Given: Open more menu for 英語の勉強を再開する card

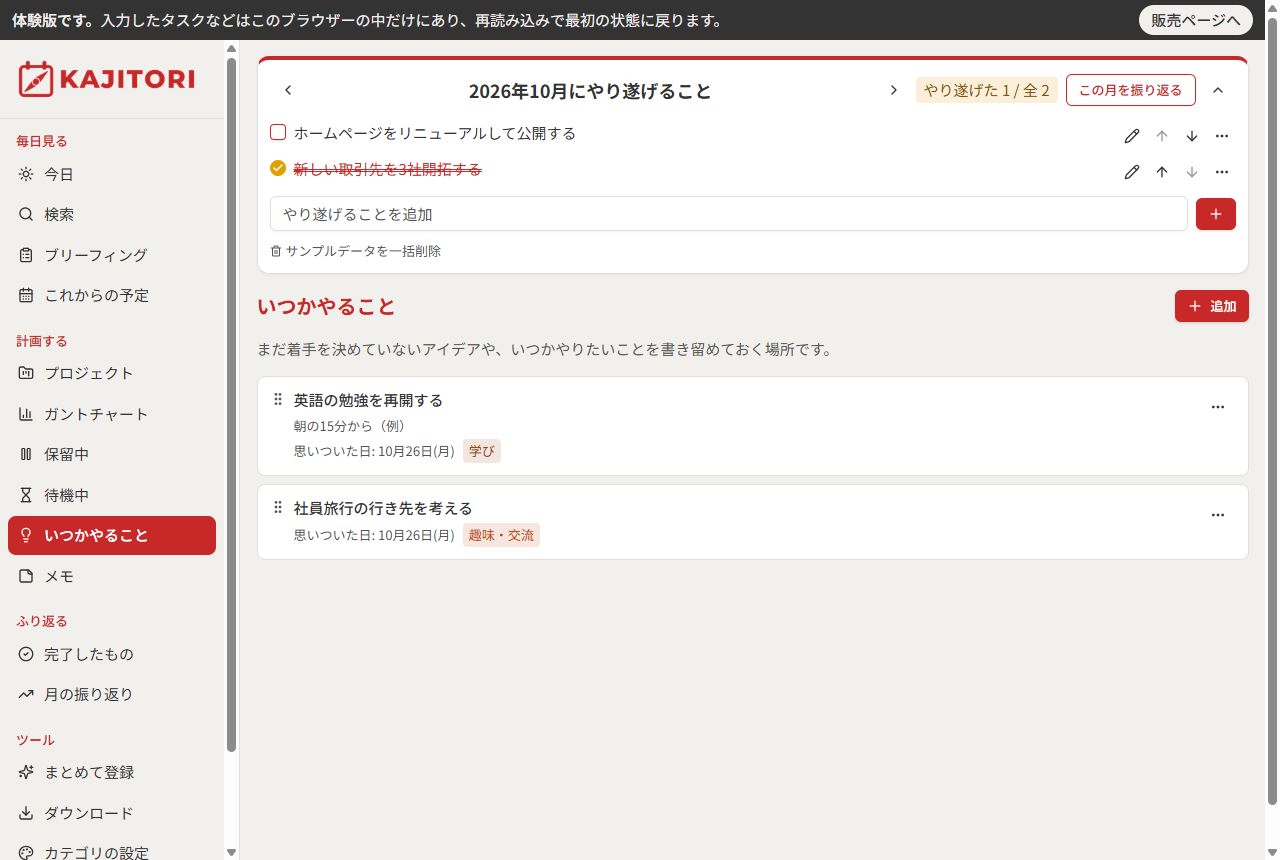Looking at the screenshot, I should (x=1218, y=407).
